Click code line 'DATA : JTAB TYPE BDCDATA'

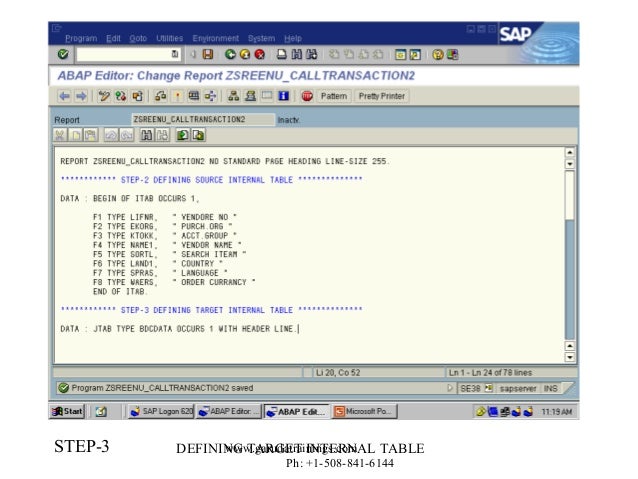pos(180,329)
